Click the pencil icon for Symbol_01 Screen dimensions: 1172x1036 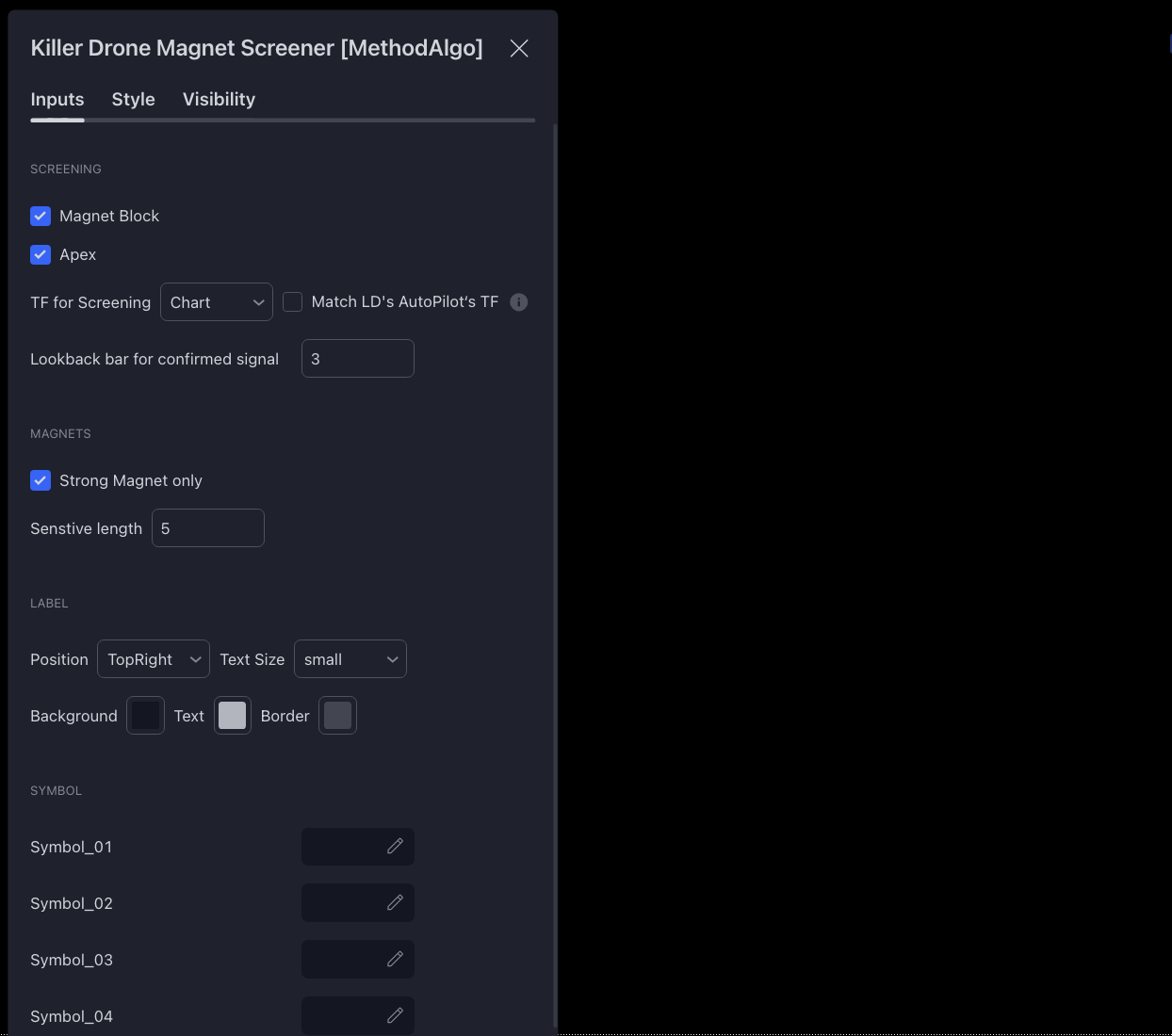[x=395, y=846]
